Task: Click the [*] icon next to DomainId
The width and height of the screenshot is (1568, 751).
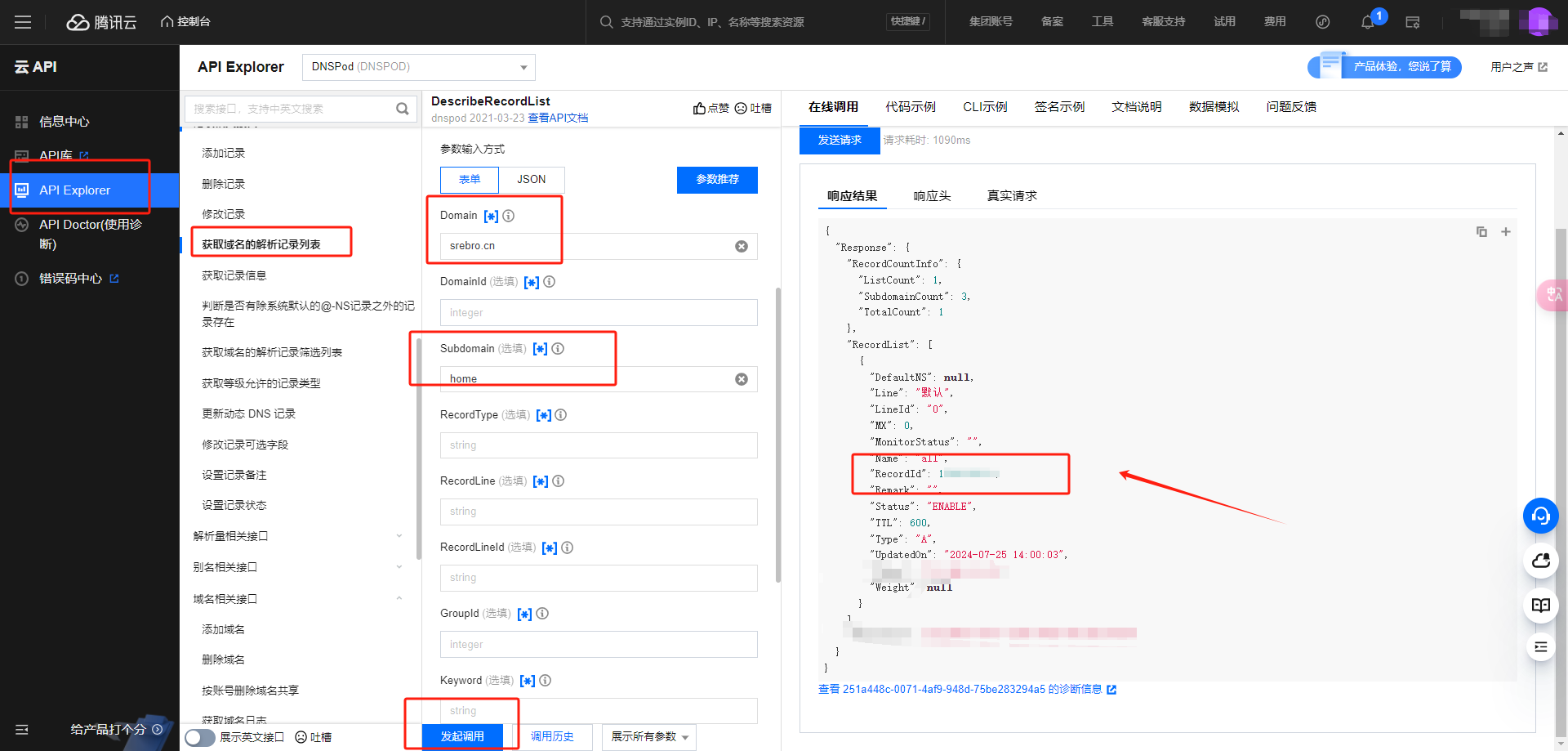Action: tap(532, 282)
